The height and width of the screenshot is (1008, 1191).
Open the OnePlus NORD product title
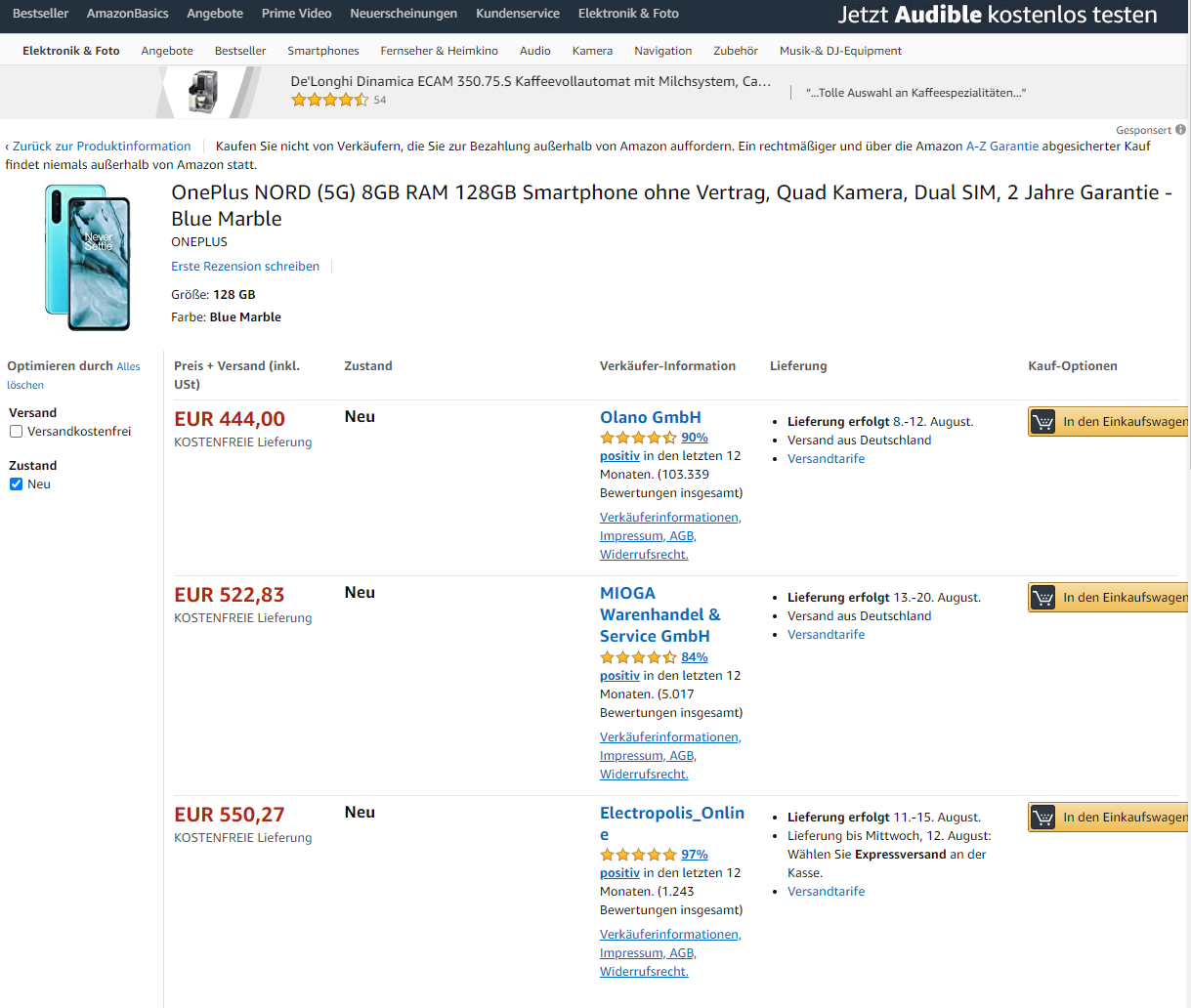pyautogui.click(x=672, y=205)
